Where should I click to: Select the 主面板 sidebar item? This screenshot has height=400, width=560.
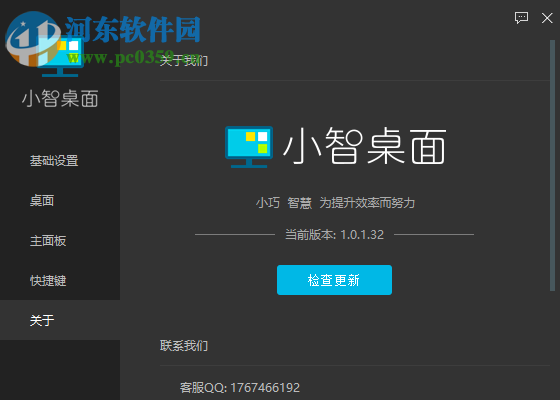point(48,241)
